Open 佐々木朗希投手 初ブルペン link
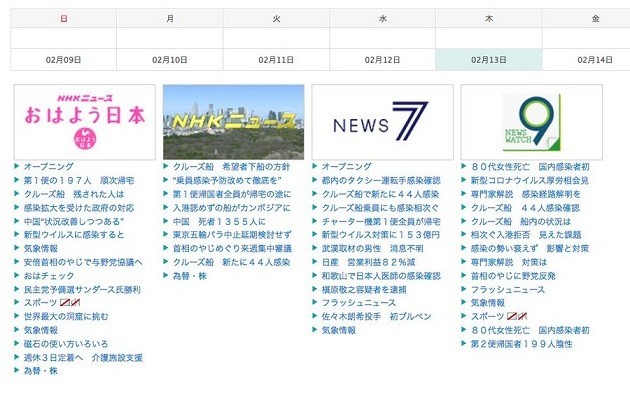Image resolution: width=630 pixels, height=393 pixels. coord(376,316)
